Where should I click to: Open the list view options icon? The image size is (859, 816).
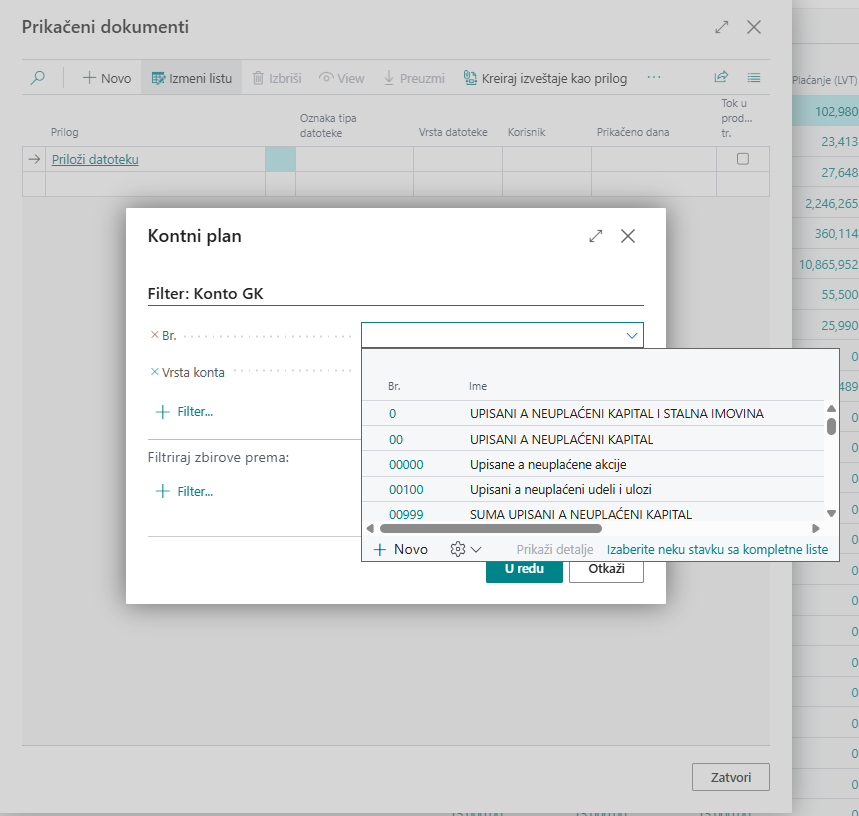click(754, 78)
